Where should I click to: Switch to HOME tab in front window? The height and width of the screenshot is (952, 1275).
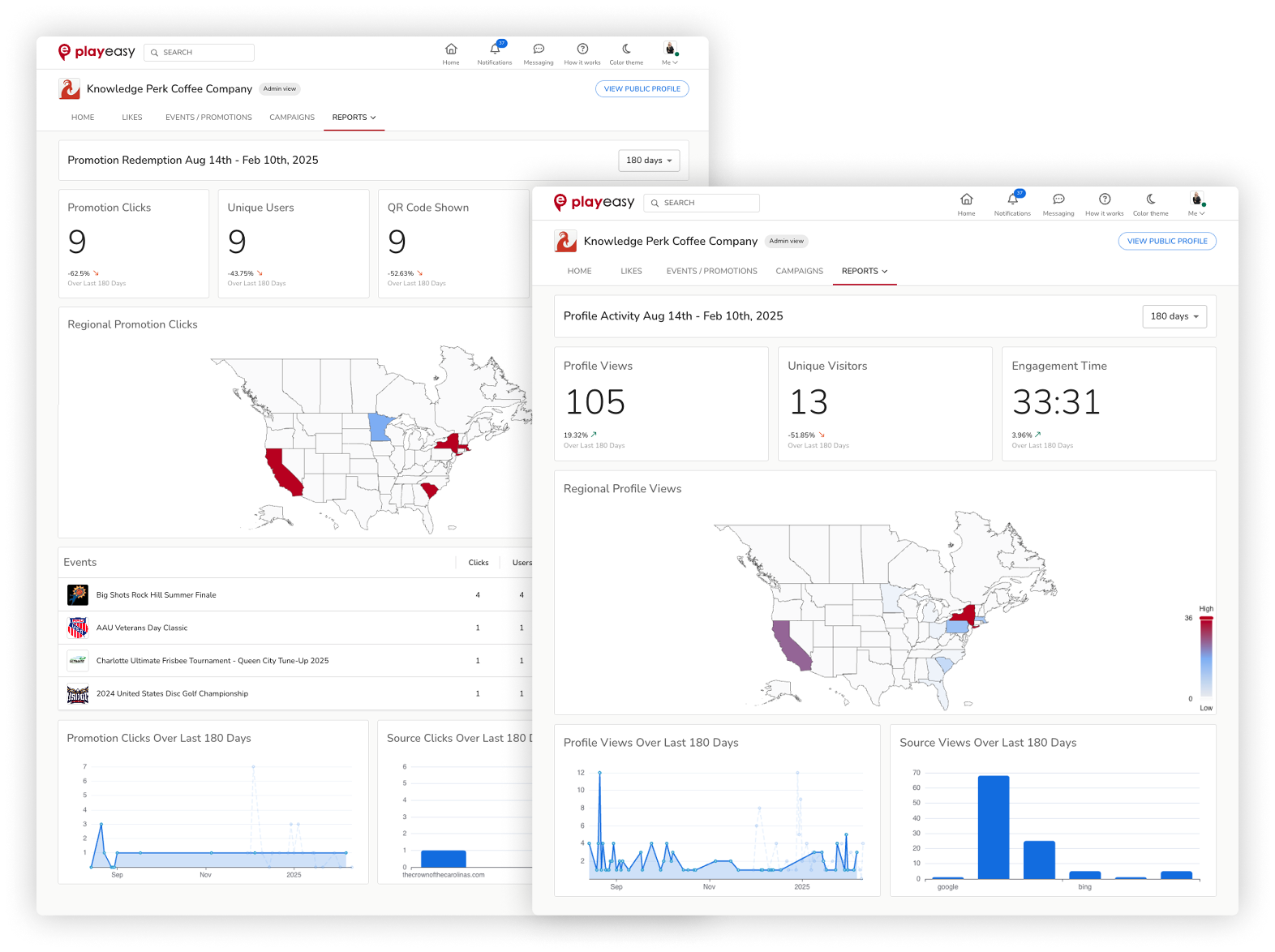pyautogui.click(x=580, y=271)
